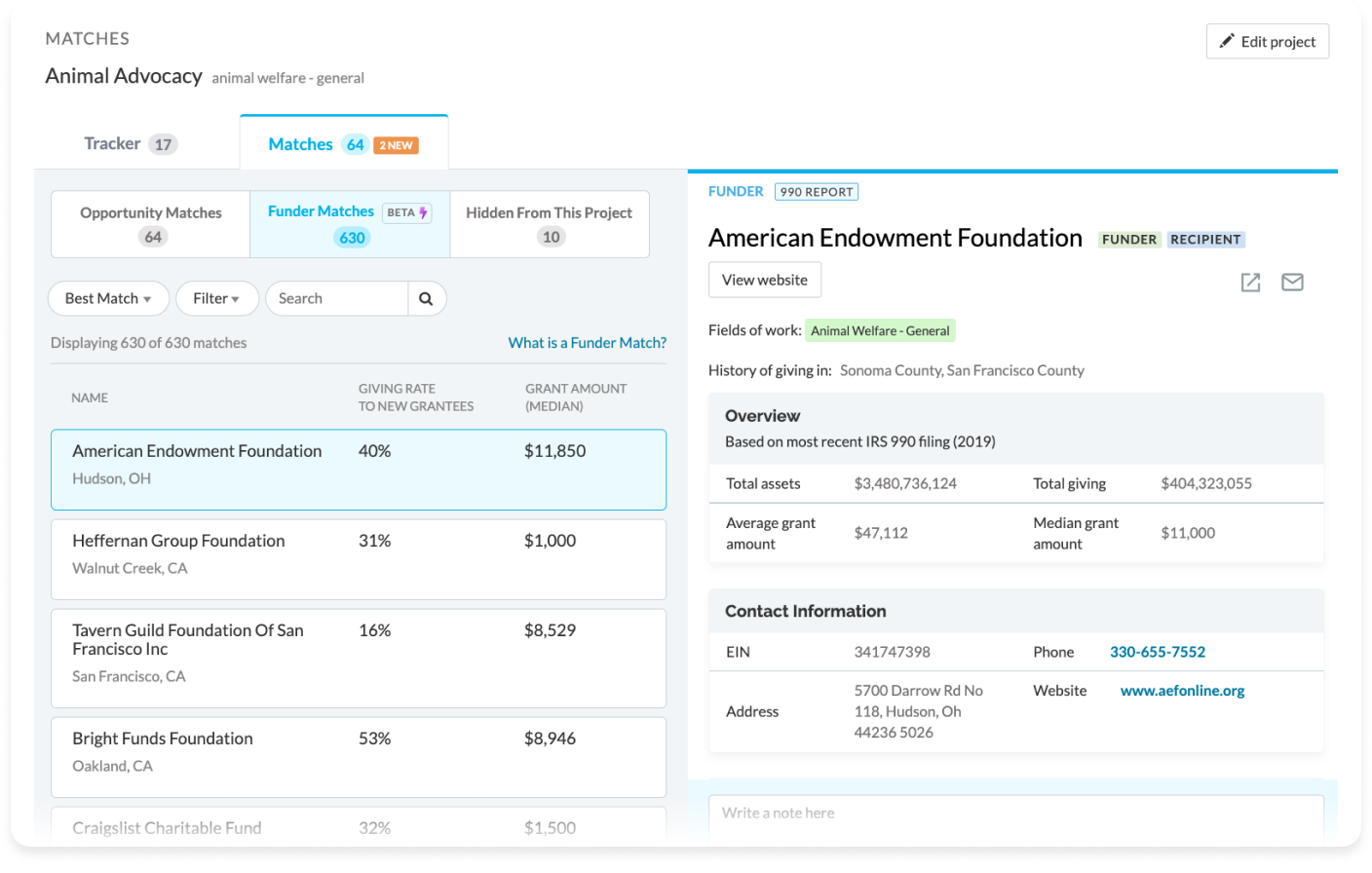
Task: Open the Filter dropdown
Action: [216, 298]
